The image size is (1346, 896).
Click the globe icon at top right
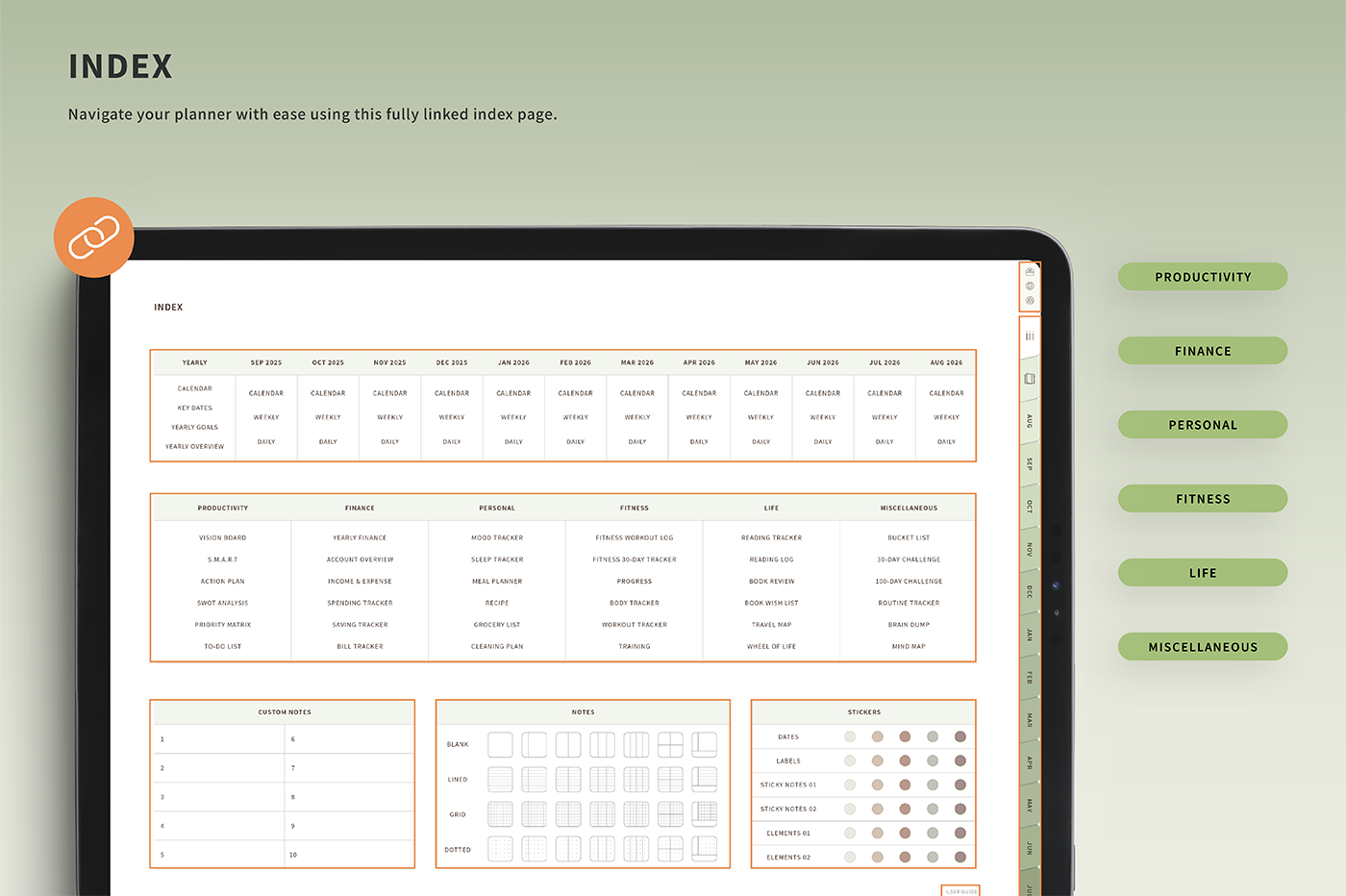[x=1030, y=286]
